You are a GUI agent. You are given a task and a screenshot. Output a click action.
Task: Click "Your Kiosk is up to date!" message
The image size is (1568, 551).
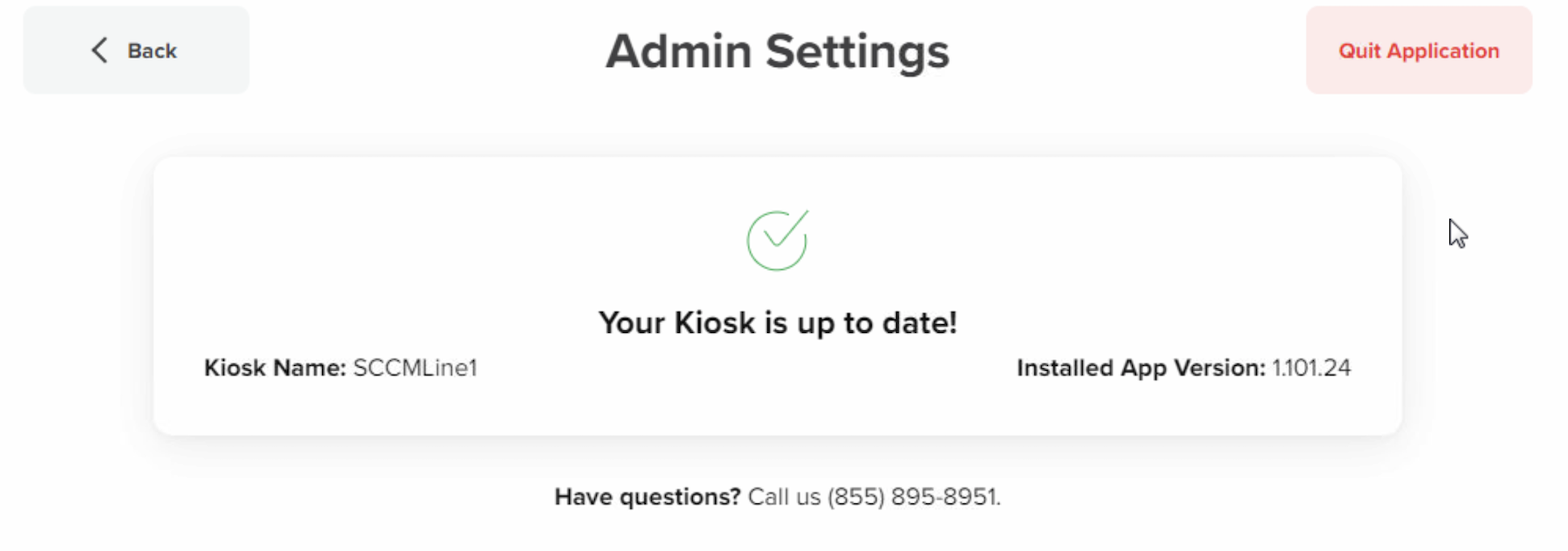tap(777, 323)
